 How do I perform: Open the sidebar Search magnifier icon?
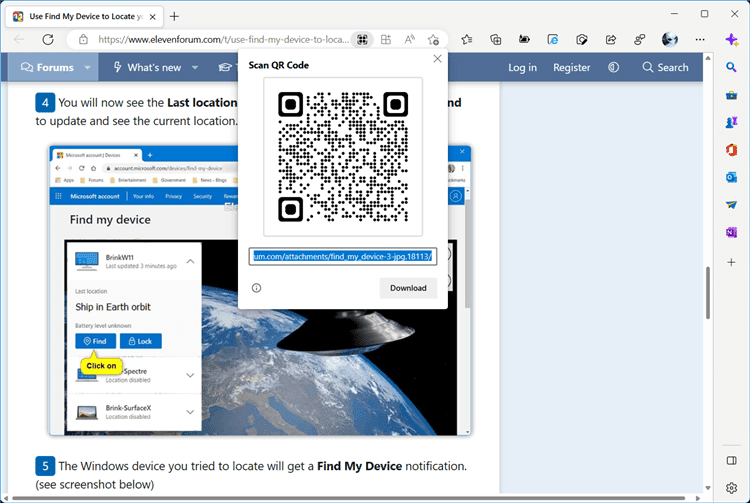[731, 67]
